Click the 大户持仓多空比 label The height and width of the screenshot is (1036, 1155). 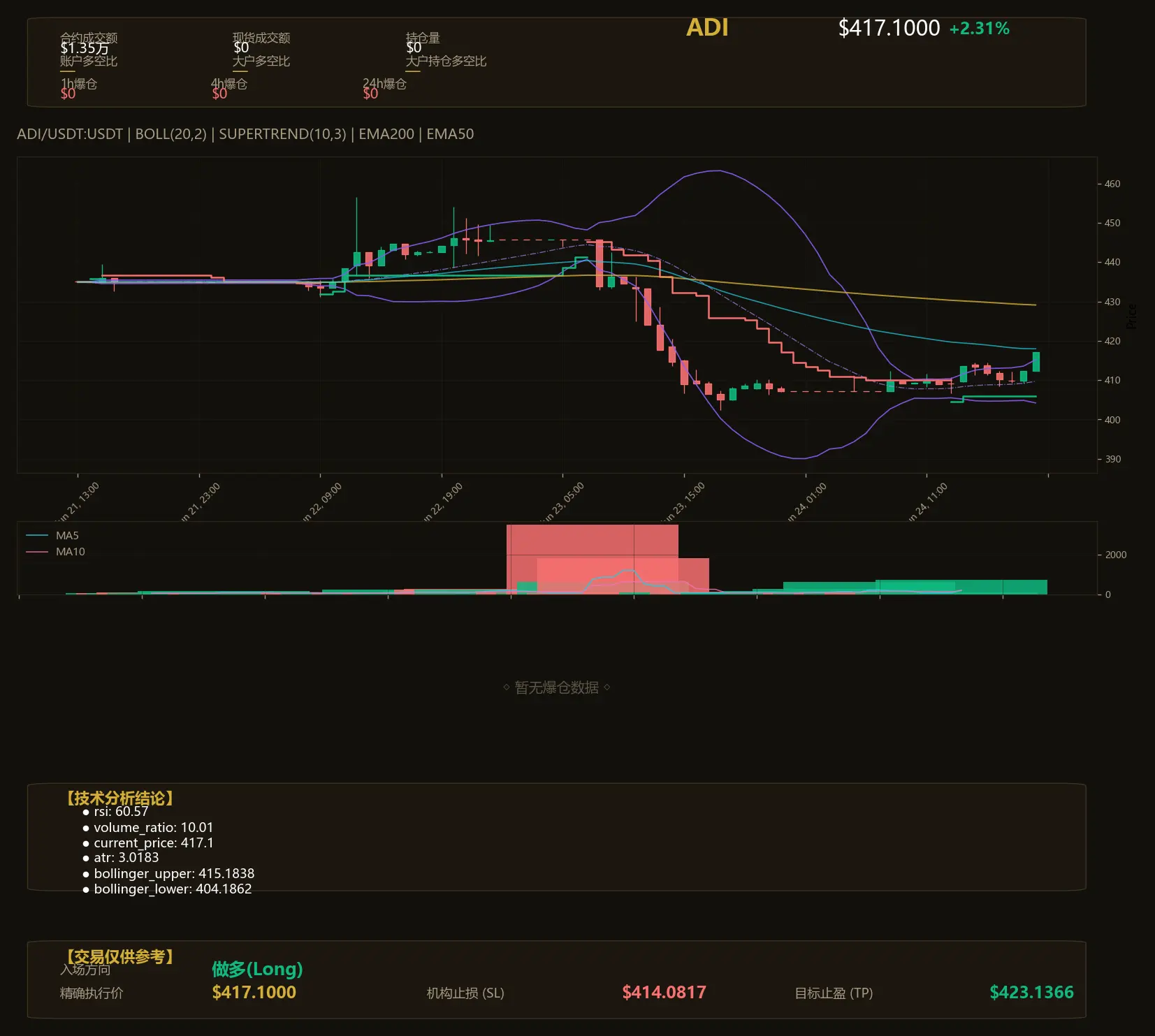(446, 61)
